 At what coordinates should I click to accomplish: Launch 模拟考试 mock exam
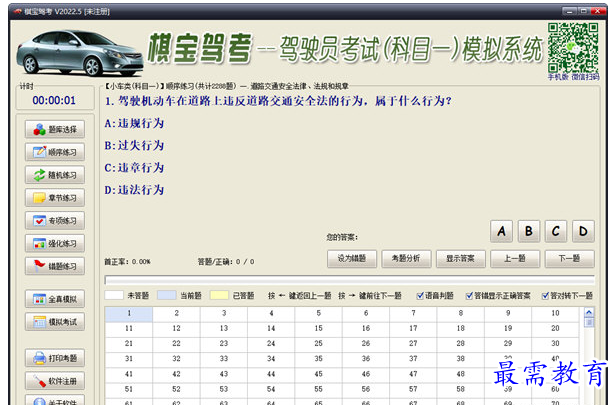pyautogui.click(x=55, y=321)
